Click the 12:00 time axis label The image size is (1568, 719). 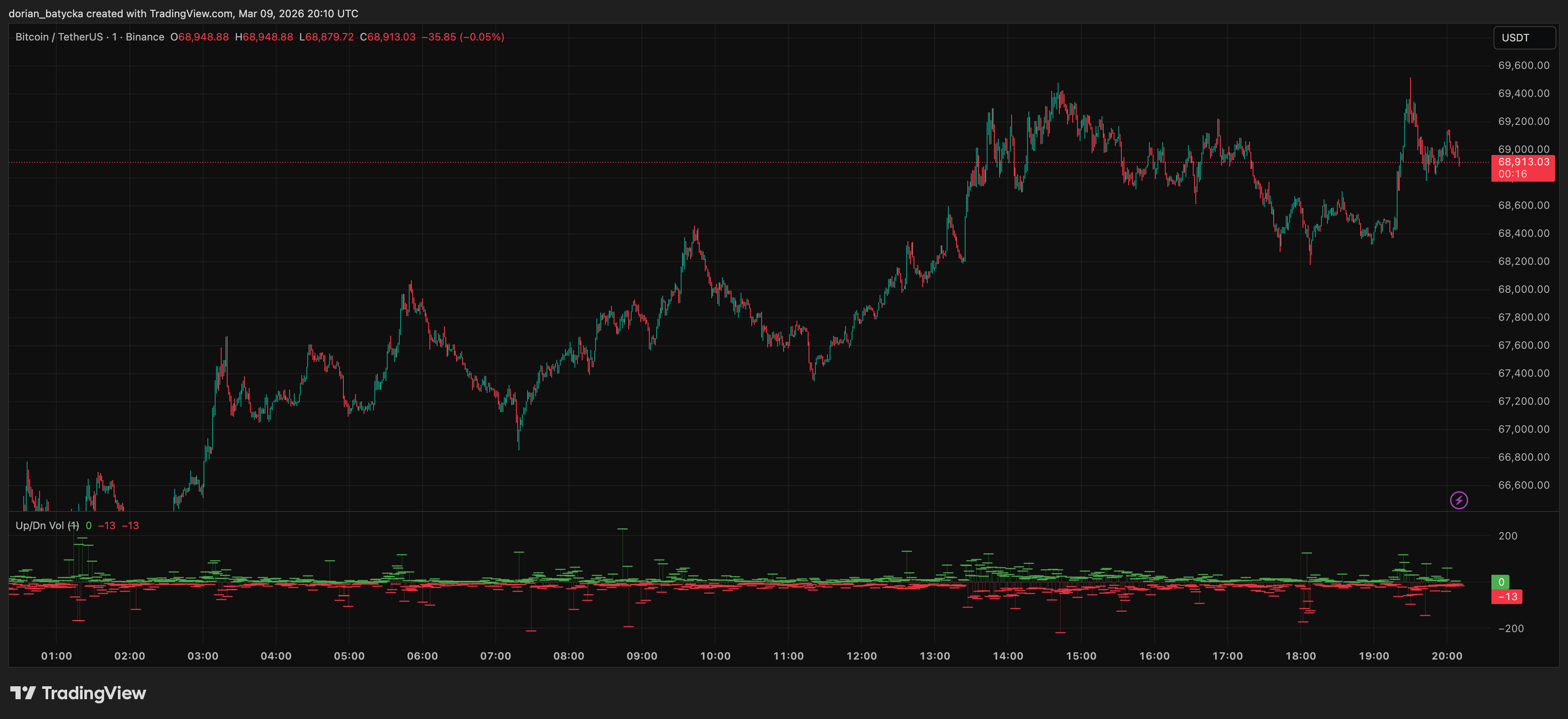pos(862,656)
